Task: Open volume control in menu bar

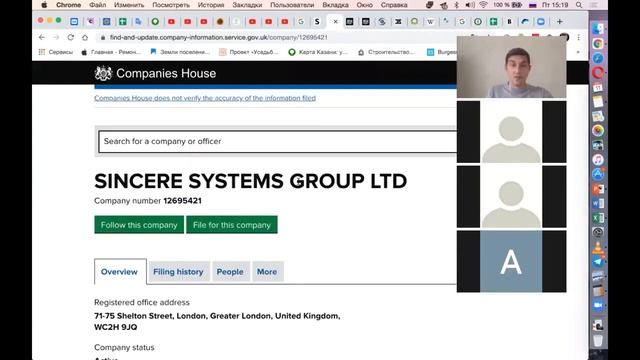Action: point(470,5)
